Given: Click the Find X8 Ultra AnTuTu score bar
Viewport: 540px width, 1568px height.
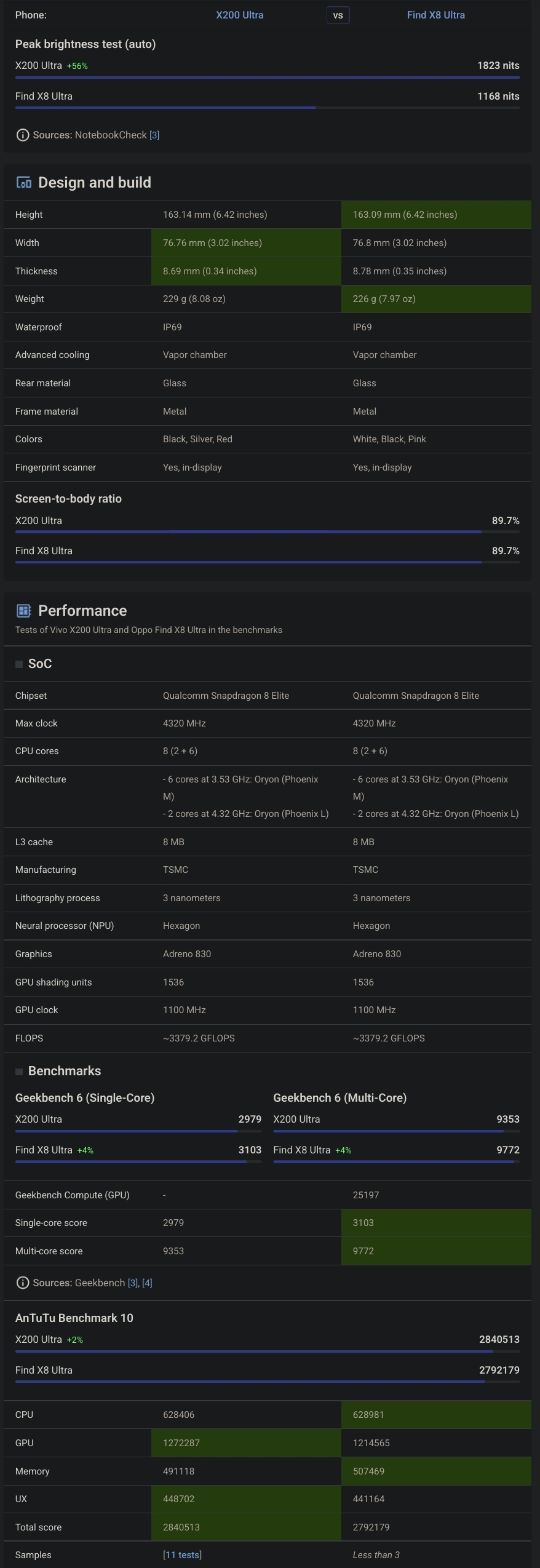Looking at the screenshot, I should click(268, 1382).
